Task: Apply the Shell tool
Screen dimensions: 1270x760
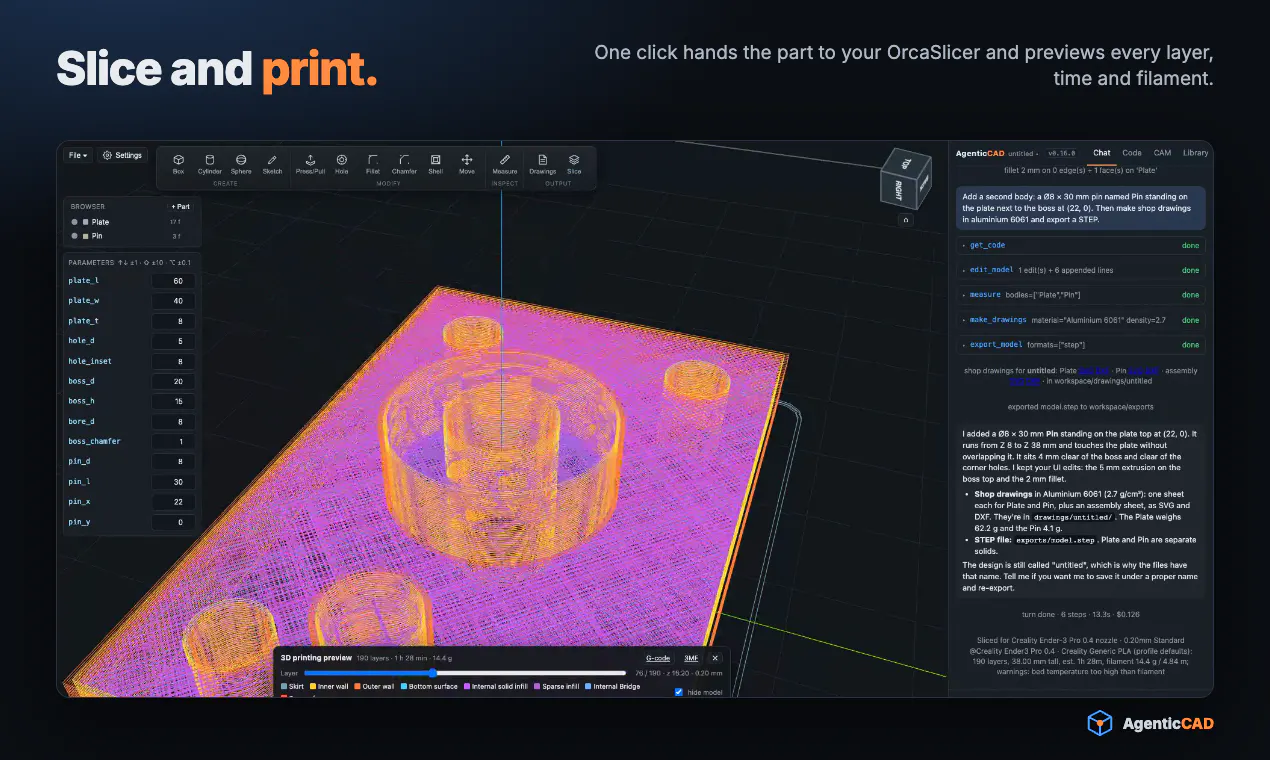Action: [436, 164]
